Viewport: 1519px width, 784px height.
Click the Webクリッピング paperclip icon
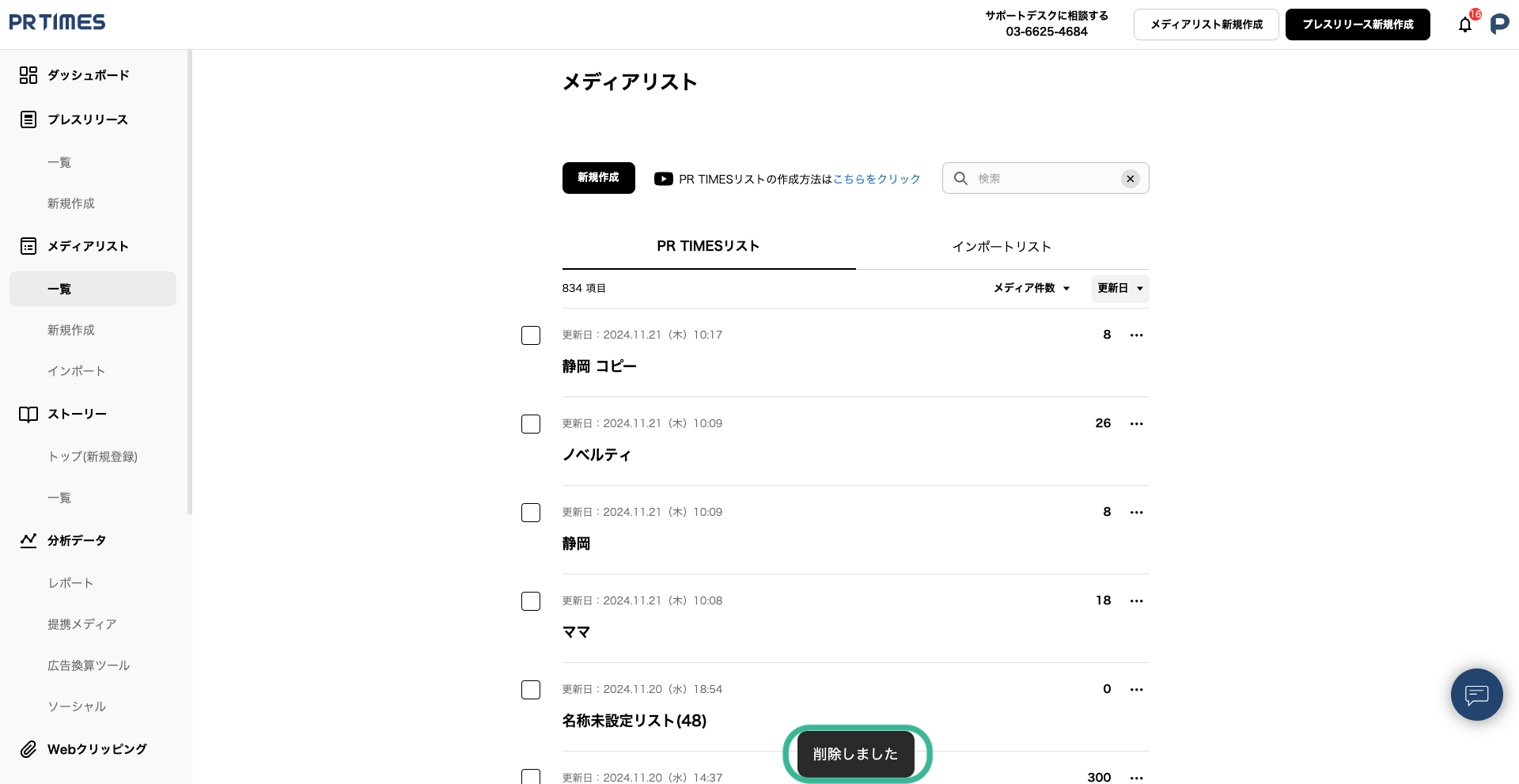pyautogui.click(x=28, y=749)
